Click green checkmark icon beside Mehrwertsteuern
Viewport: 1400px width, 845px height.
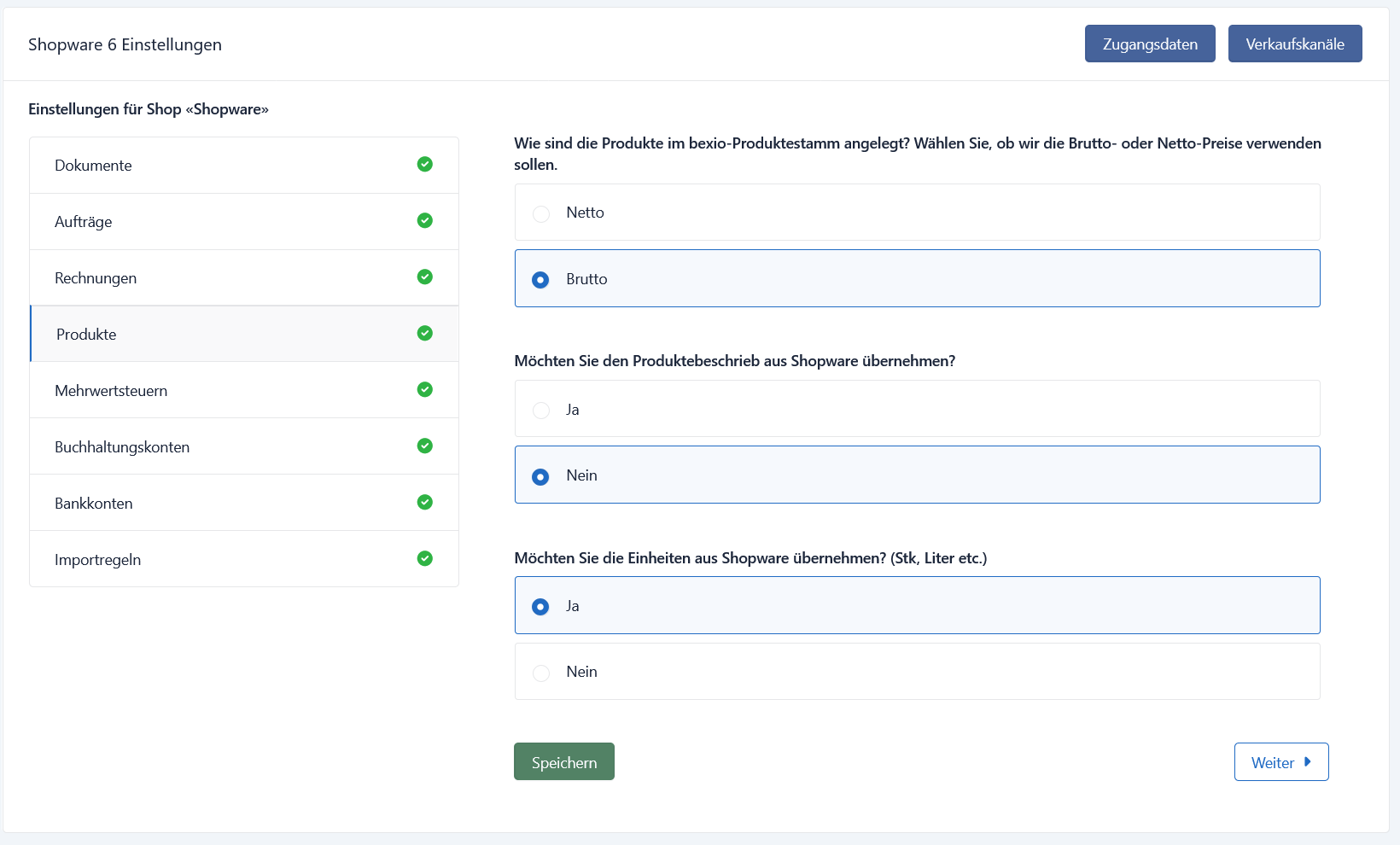coord(425,389)
